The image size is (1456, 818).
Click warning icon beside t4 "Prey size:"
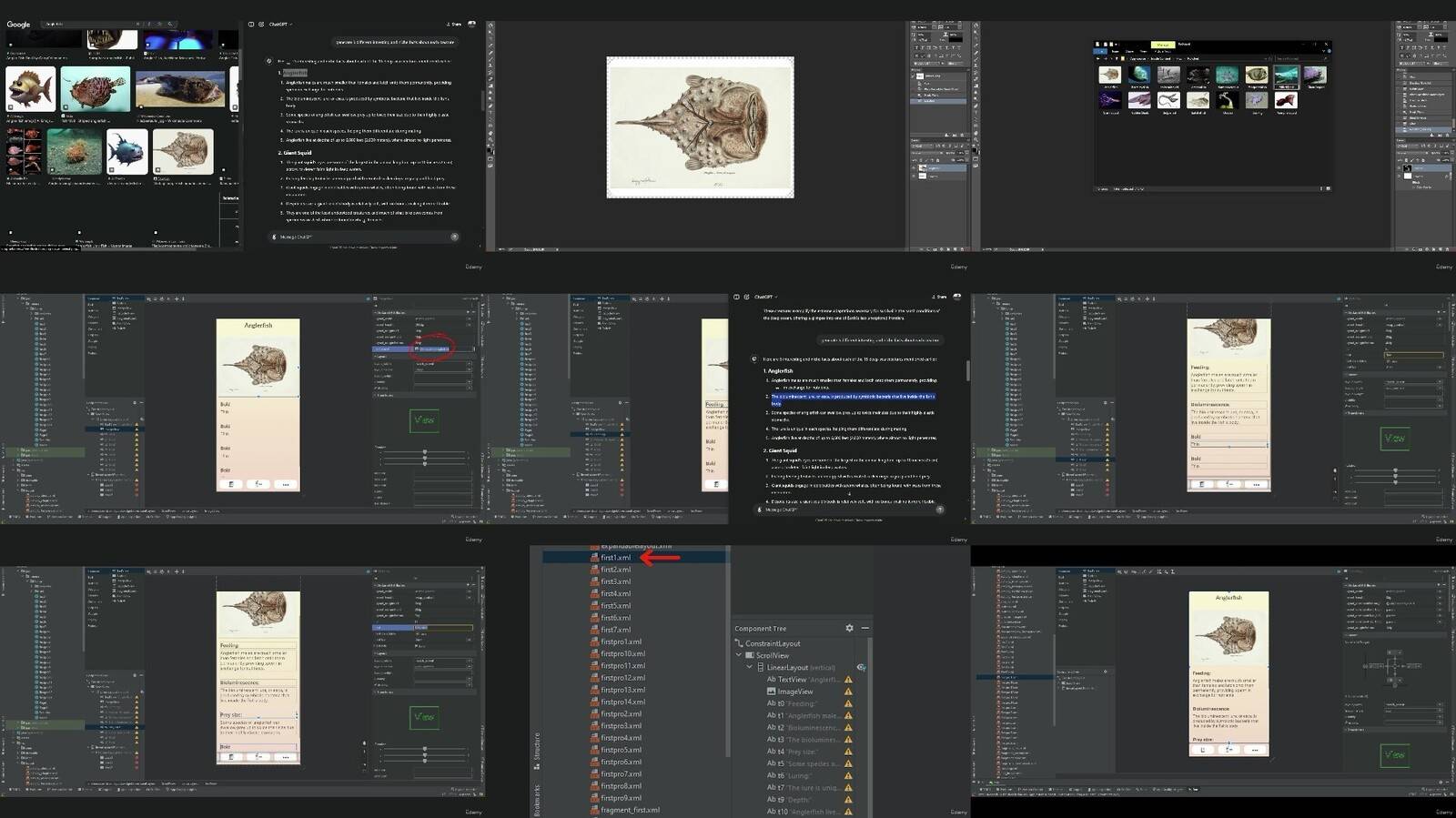pos(848,752)
